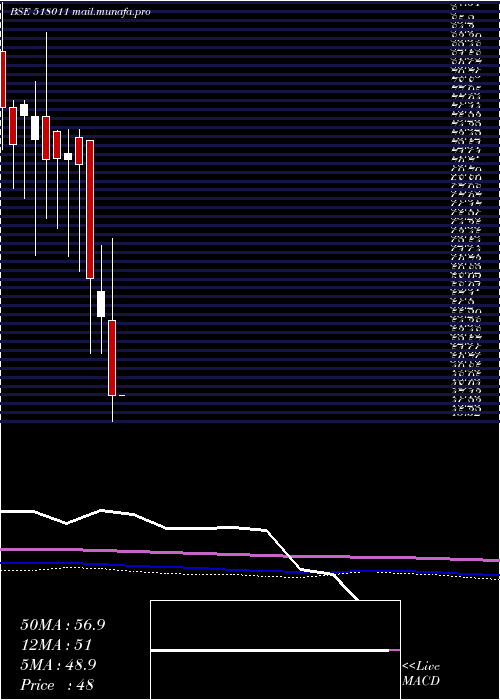Viewport: 500px width, 700px height.
Task: Click the longest red candlestick body
Action: click(x=90, y=209)
